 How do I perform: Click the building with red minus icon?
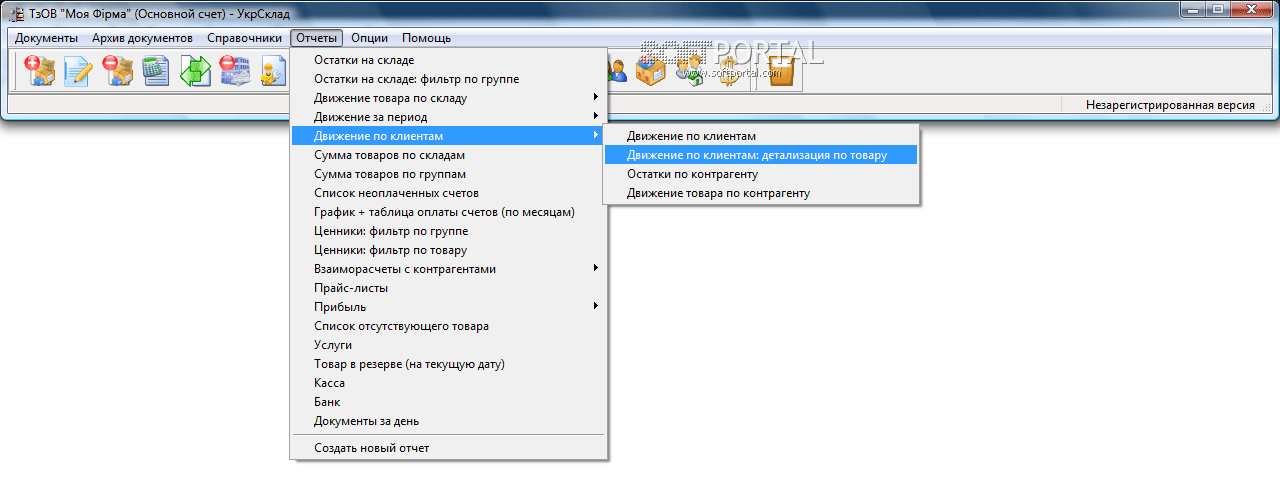[234, 72]
